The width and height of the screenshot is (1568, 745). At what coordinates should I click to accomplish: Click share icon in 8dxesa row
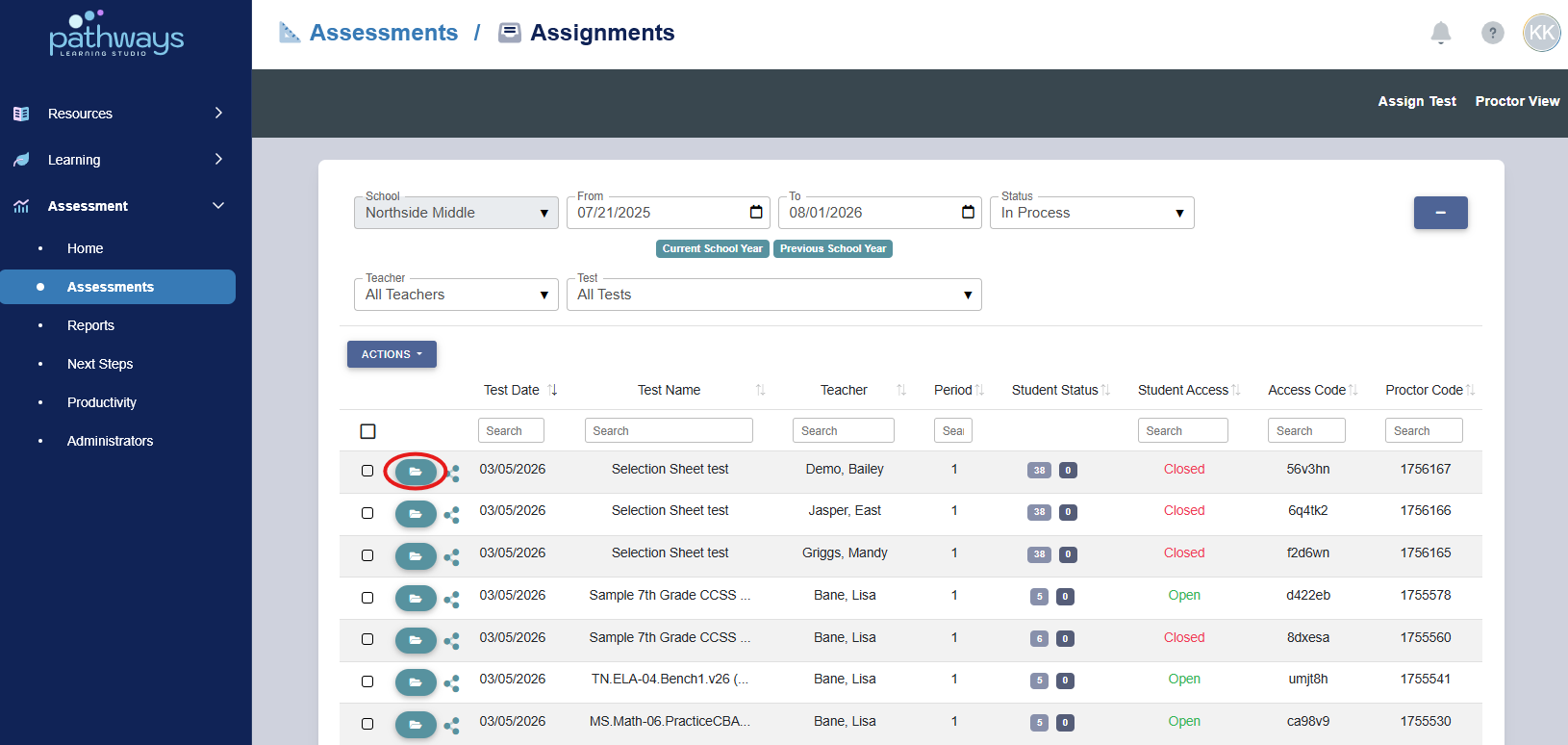(x=452, y=641)
